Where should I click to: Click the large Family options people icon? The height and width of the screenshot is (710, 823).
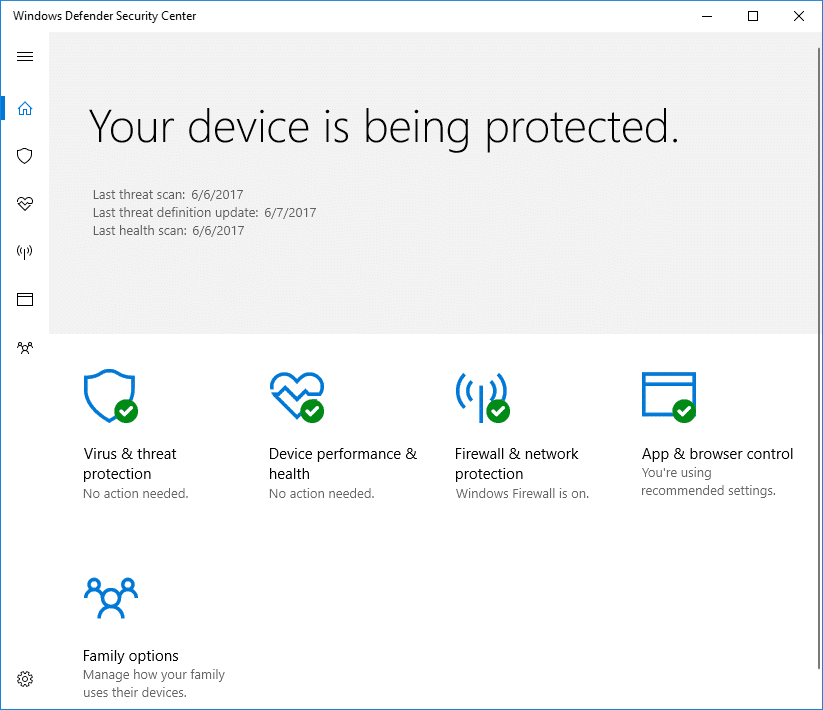pyautogui.click(x=111, y=598)
